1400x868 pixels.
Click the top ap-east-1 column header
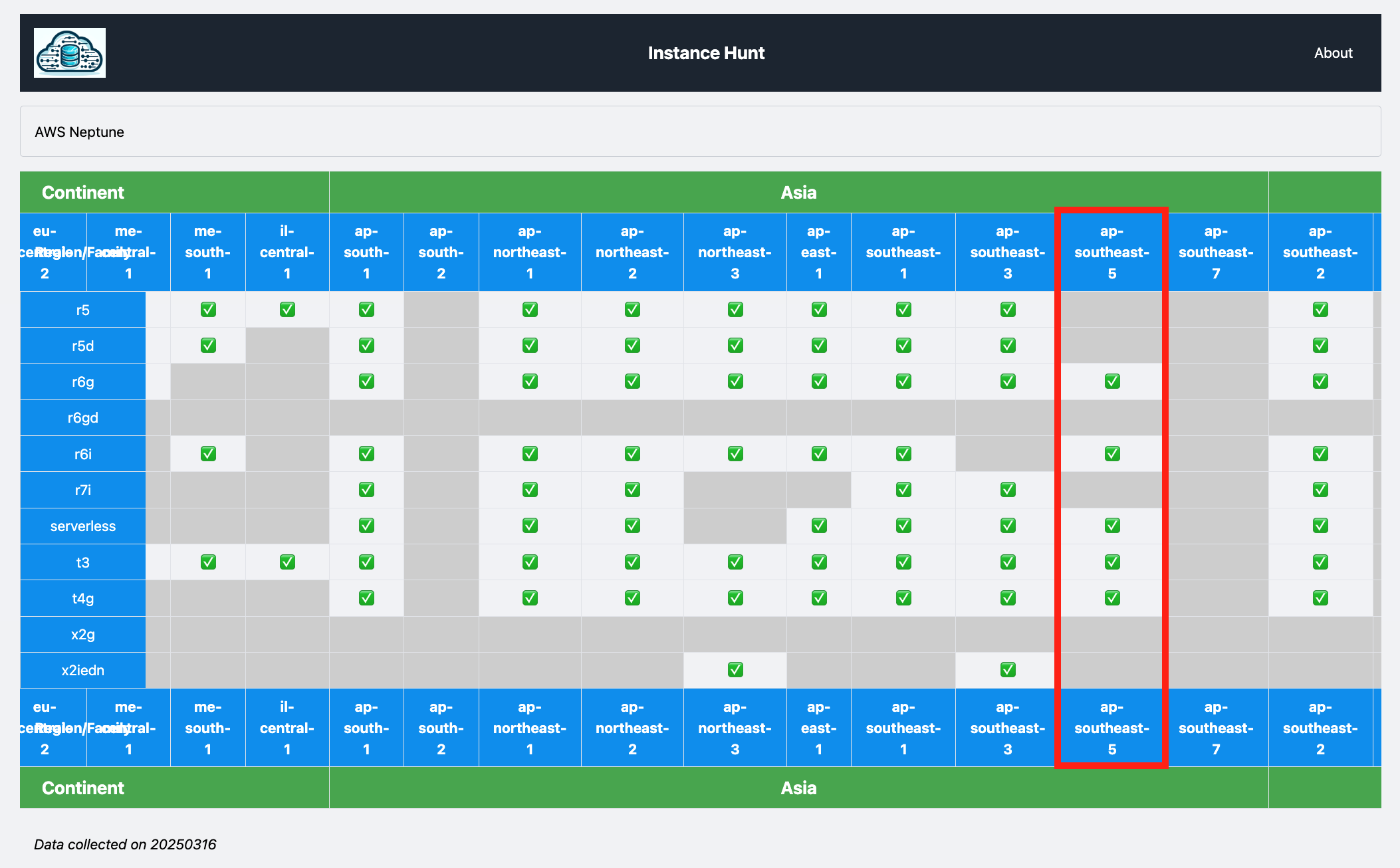[x=819, y=253]
